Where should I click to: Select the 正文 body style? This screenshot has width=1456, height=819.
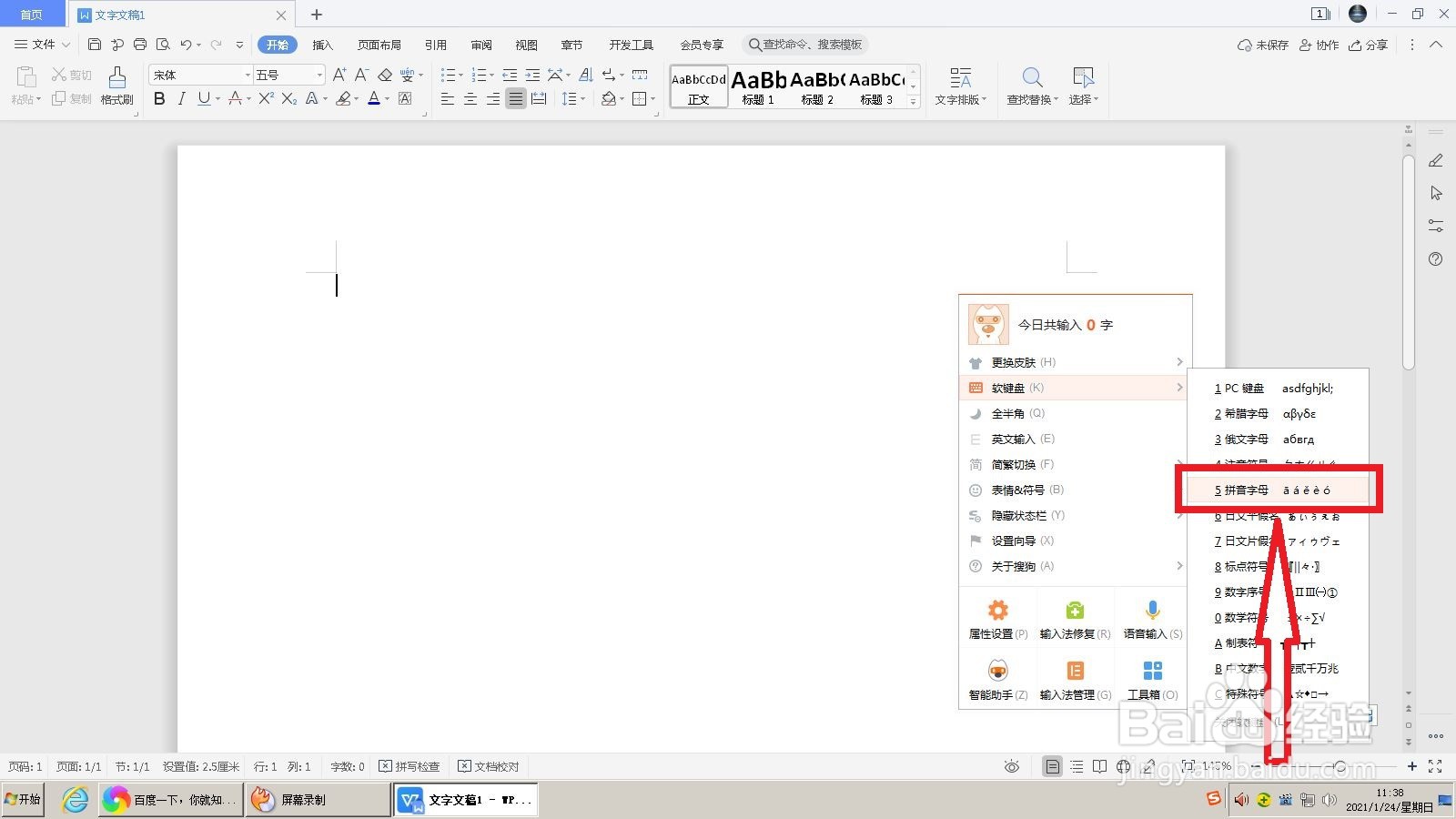click(699, 87)
